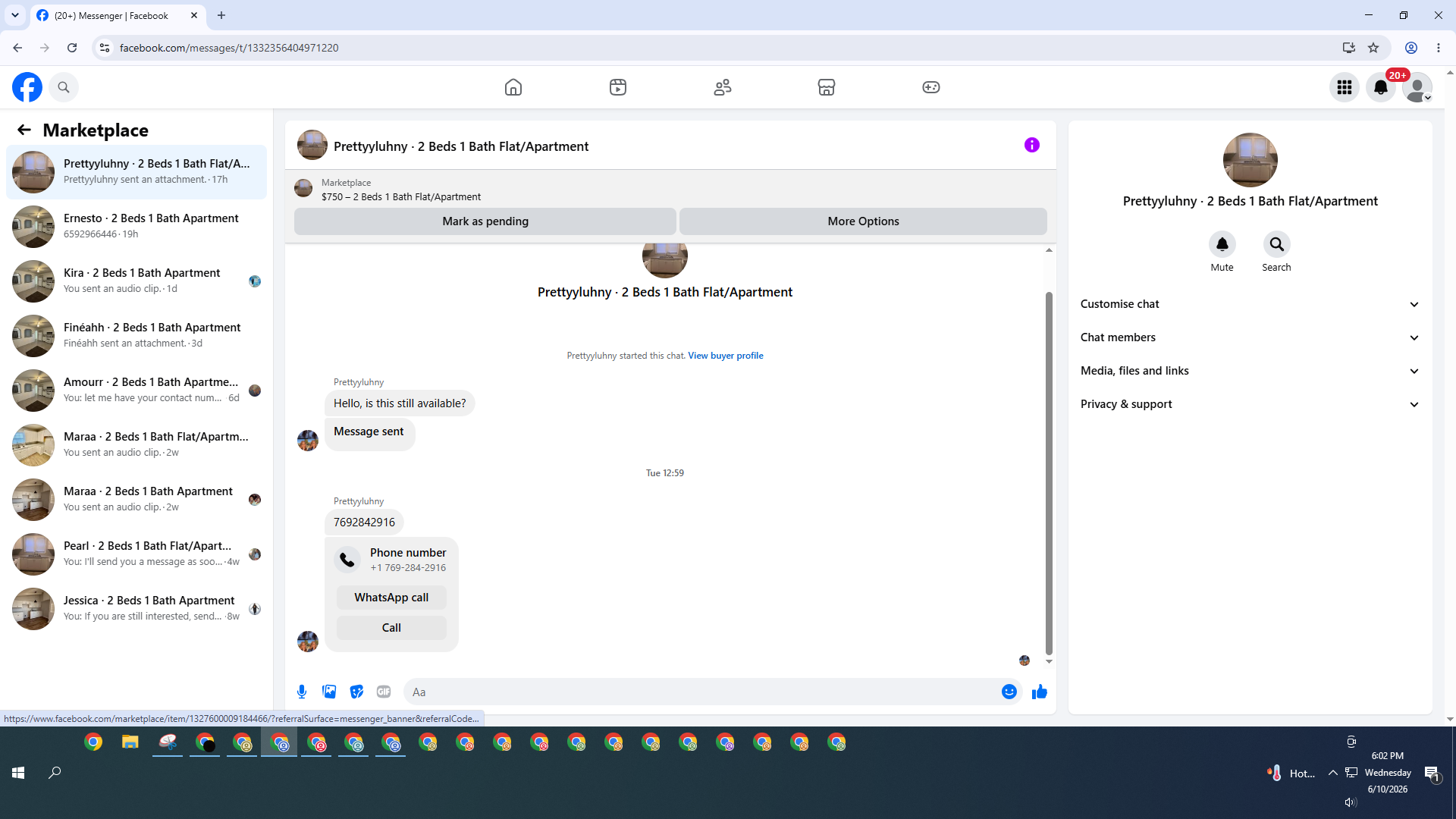
Task: Click More Options button
Action: 863,221
